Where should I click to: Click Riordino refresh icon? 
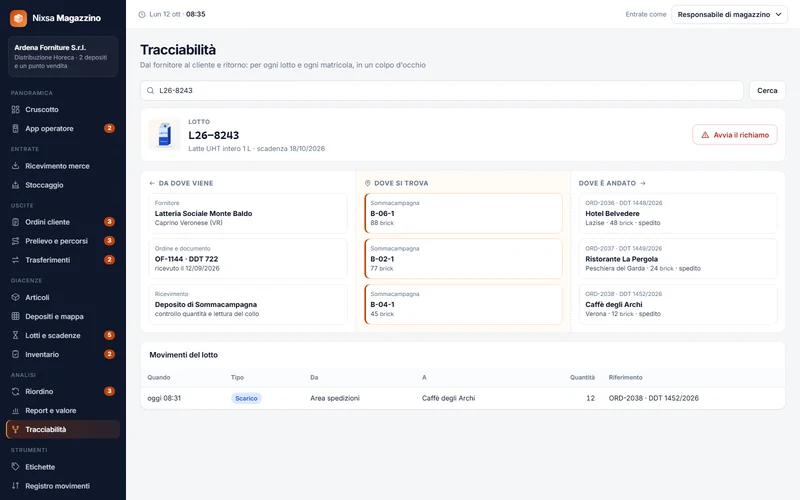(x=15, y=391)
